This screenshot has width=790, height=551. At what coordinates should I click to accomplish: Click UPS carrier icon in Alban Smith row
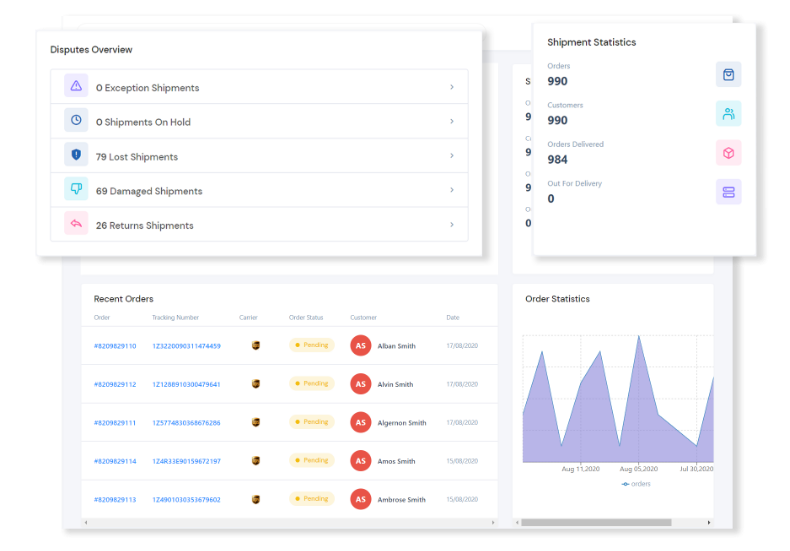tap(256, 346)
